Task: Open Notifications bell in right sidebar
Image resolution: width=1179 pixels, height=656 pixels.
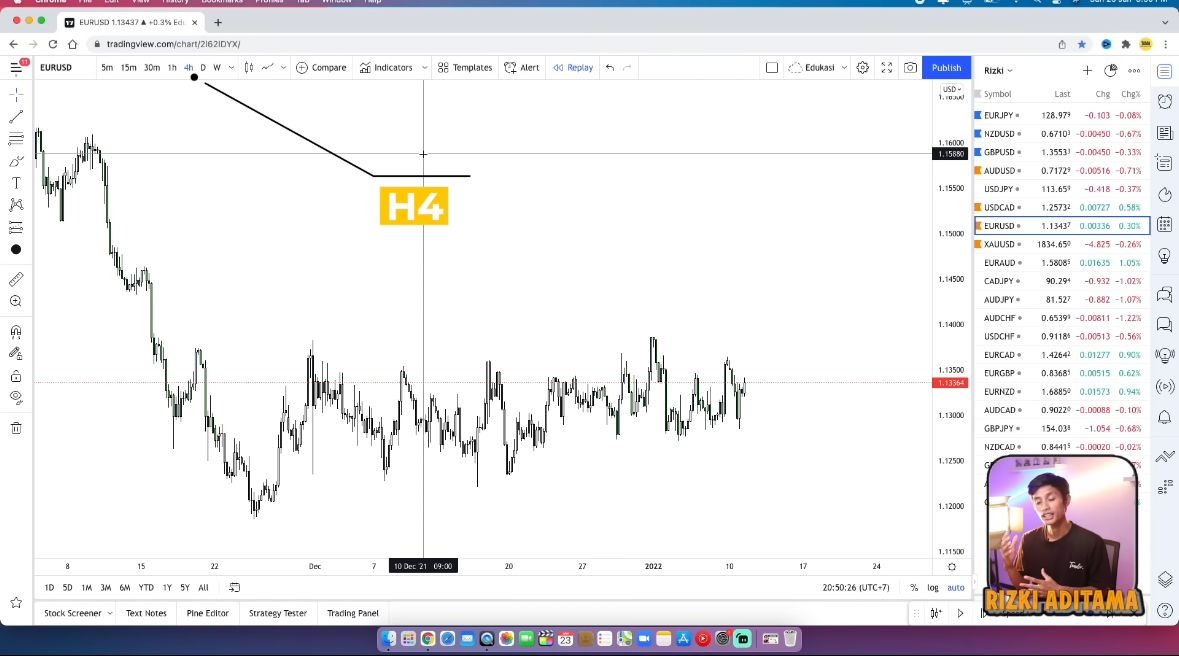Action: click(1165, 418)
